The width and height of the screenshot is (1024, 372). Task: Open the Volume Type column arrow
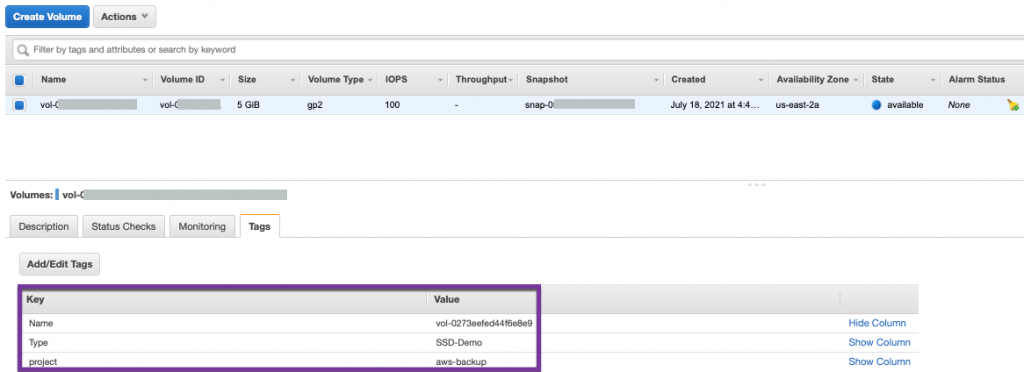pos(370,80)
